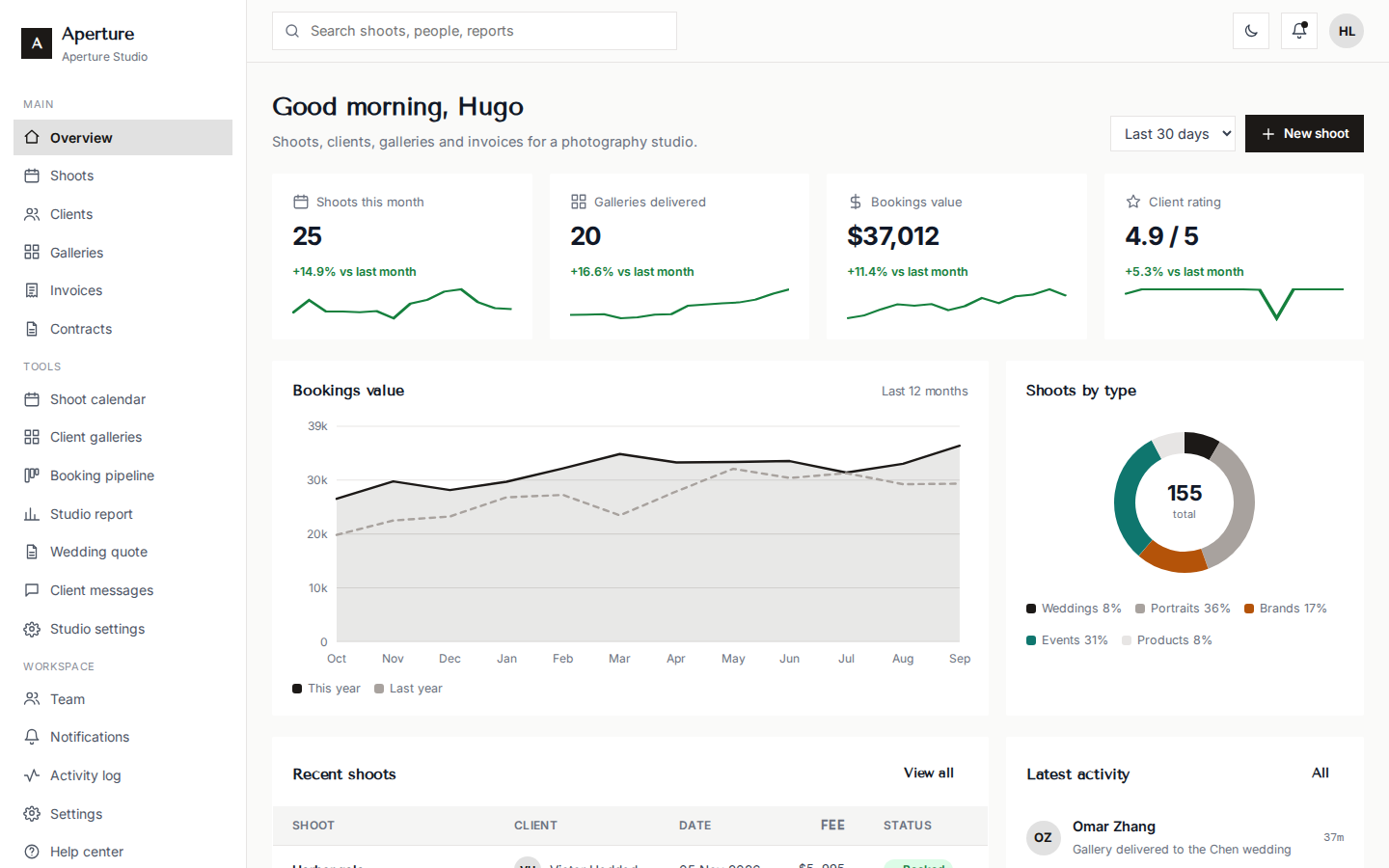Click the Notifications bell icon in sidebar
This screenshot has width=1389, height=868.
[x=32, y=737]
